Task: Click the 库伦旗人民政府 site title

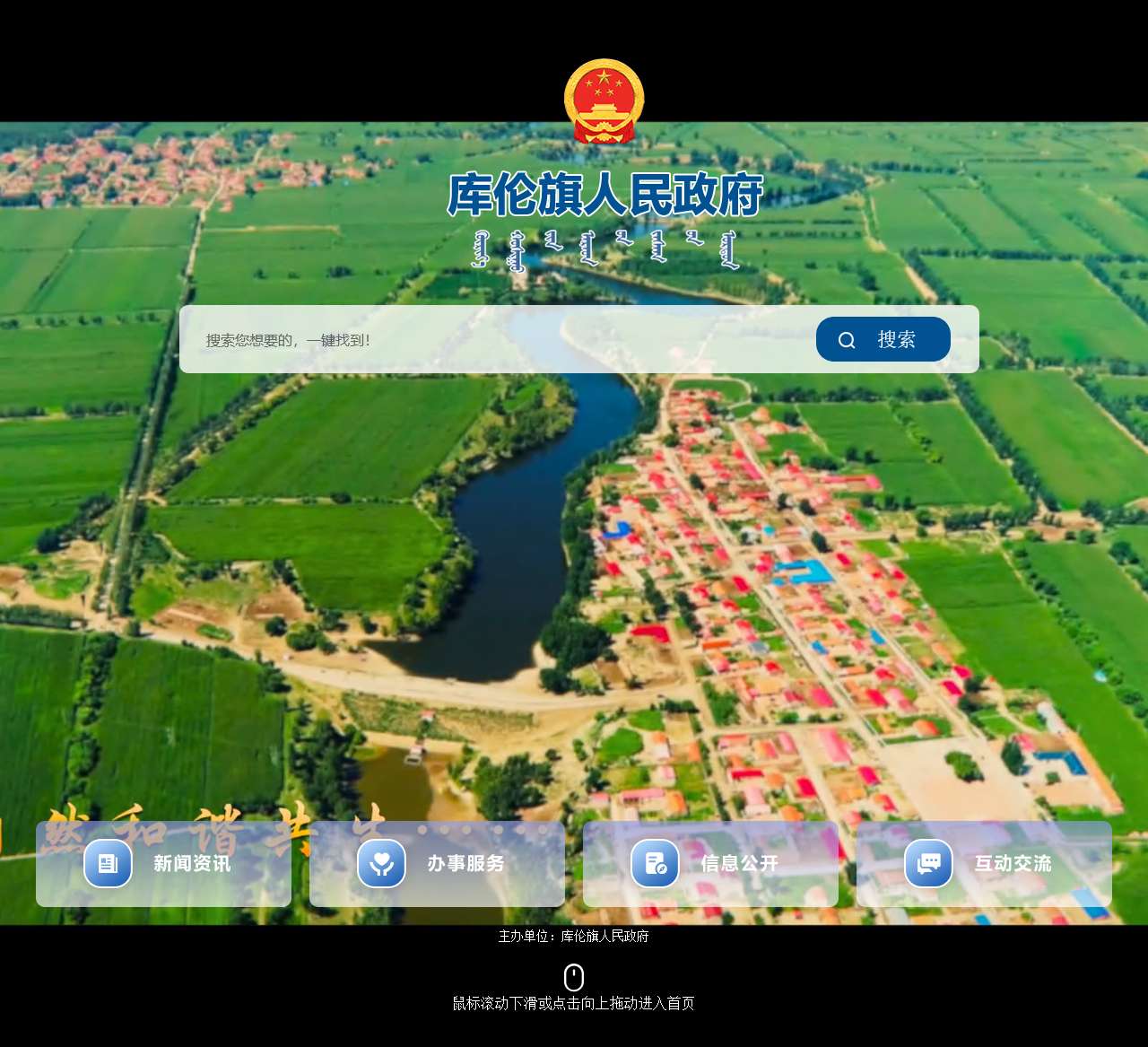Action: click(605, 195)
